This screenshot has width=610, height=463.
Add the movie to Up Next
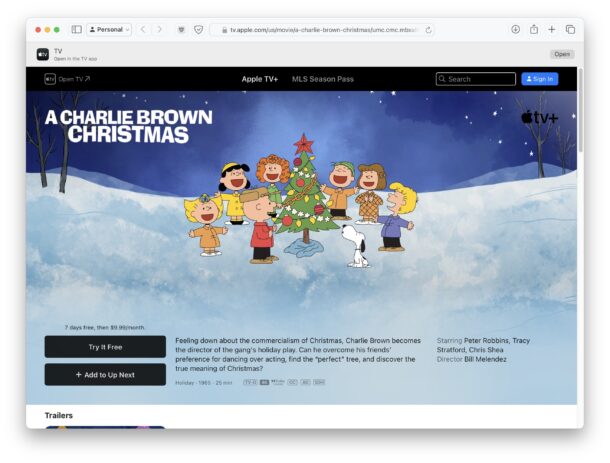105,375
